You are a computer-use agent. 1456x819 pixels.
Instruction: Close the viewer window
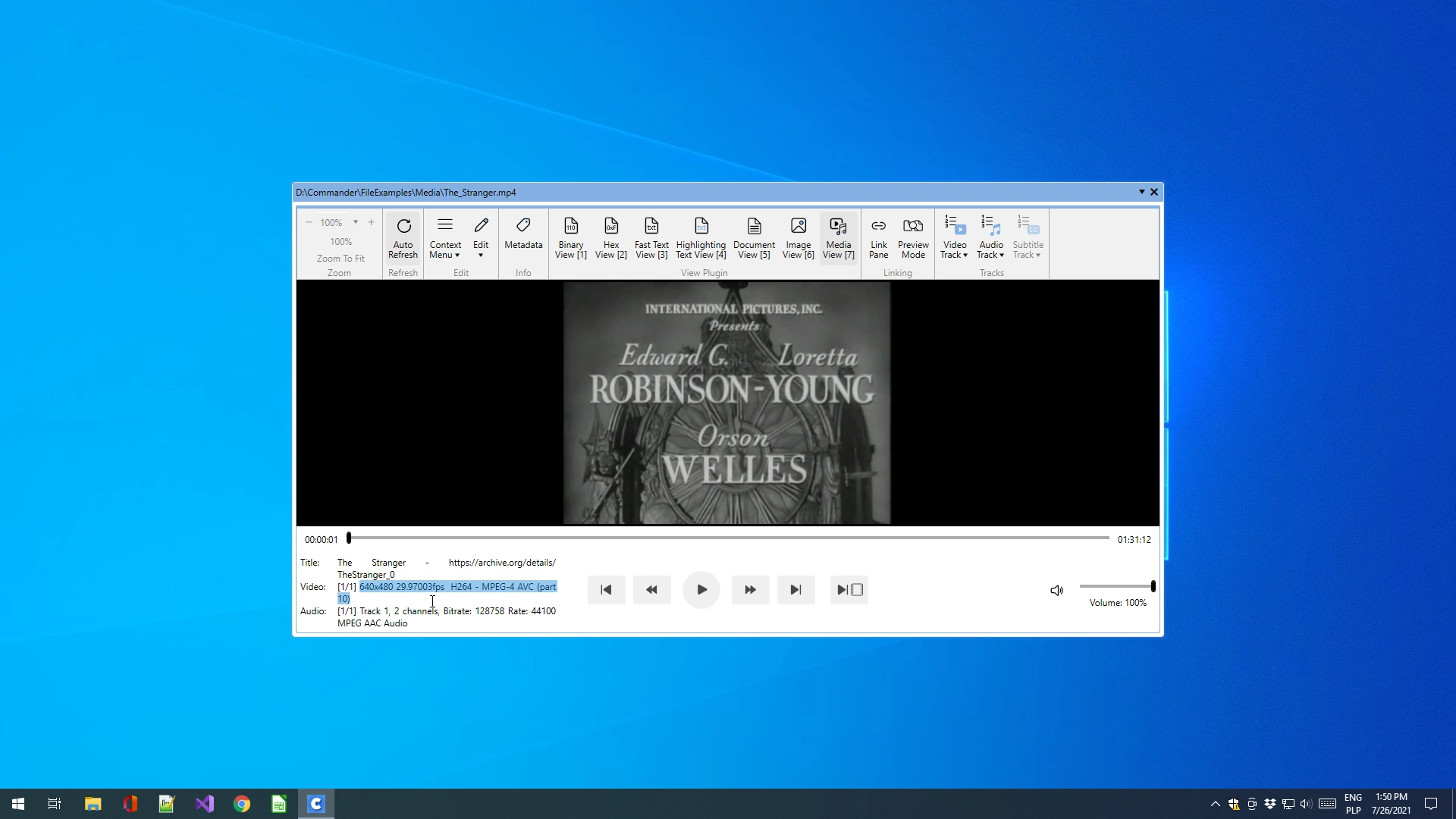(1154, 192)
